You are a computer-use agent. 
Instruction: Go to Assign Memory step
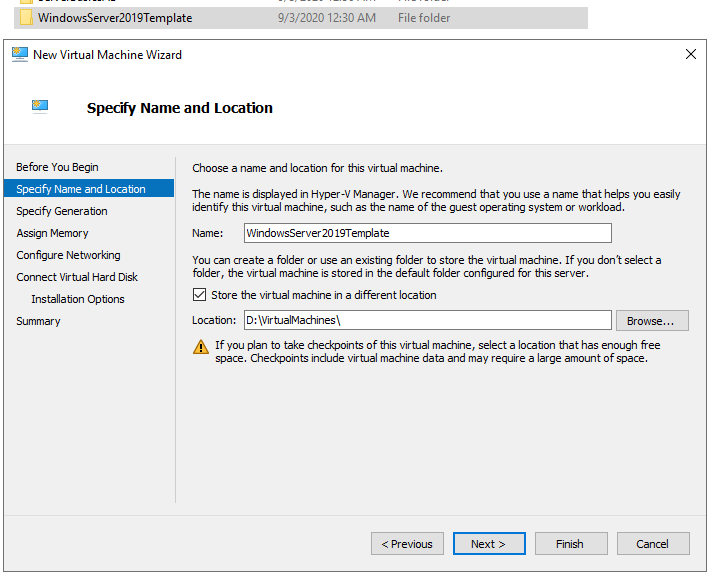click(x=52, y=233)
